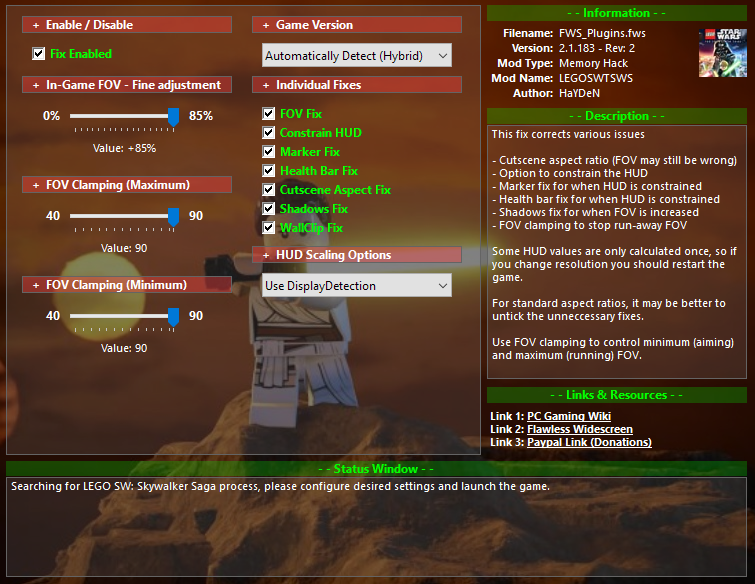755x584 pixels.
Task: Click the 'Value: 90' readout under FOV Clamping Minimum
Action: pyautogui.click(x=124, y=348)
